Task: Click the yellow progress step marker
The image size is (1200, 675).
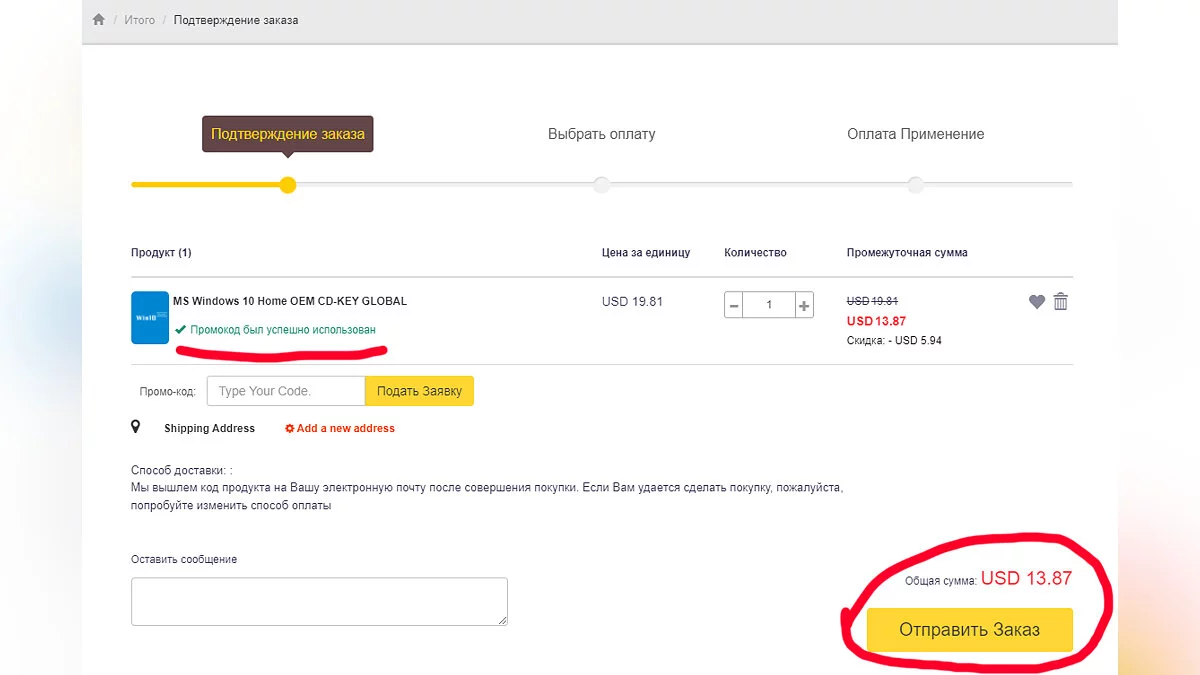Action: coord(288,185)
